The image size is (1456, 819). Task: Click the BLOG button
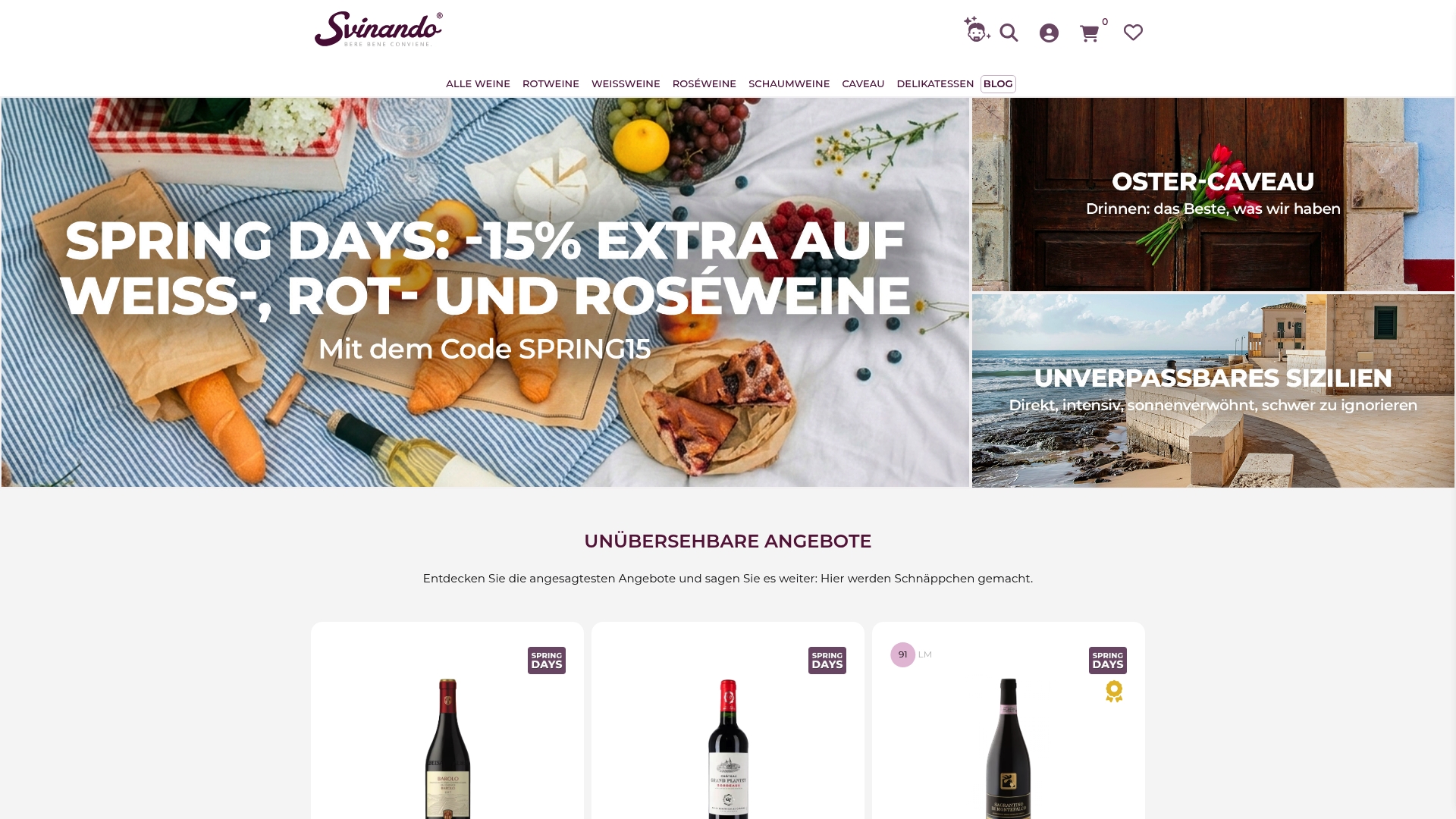[x=998, y=84]
